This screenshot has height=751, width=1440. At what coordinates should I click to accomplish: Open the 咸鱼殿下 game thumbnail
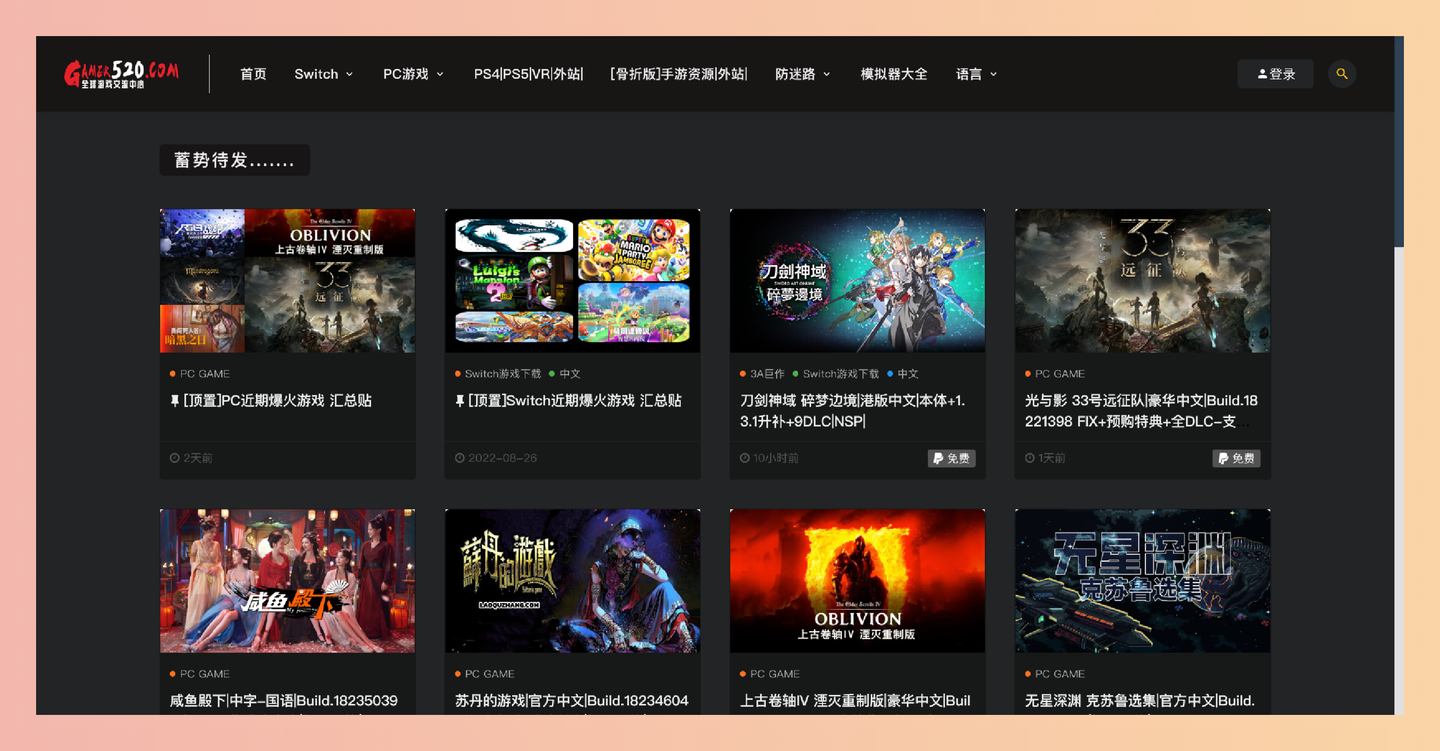click(288, 581)
